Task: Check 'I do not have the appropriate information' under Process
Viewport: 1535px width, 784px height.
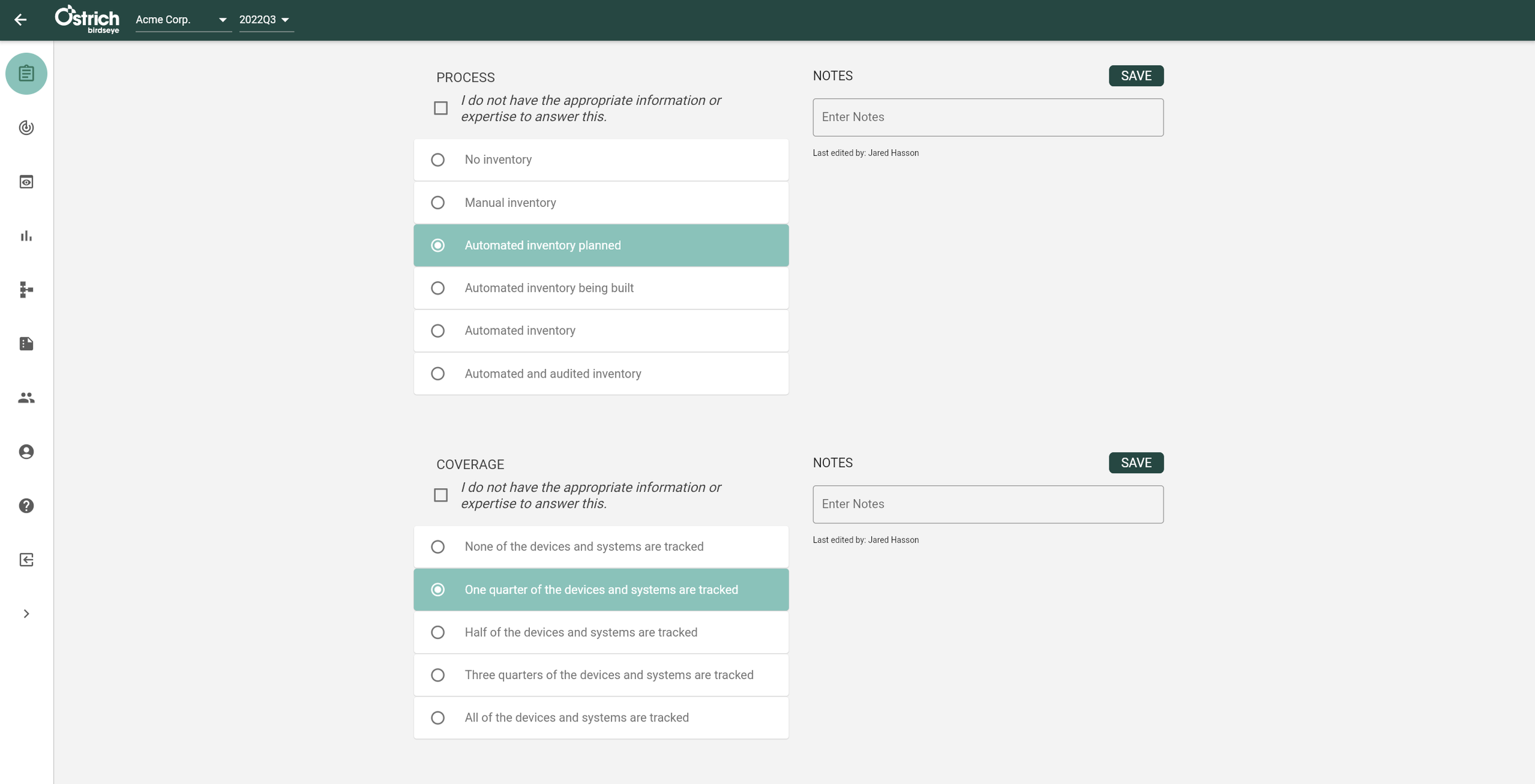Action: (440, 107)
